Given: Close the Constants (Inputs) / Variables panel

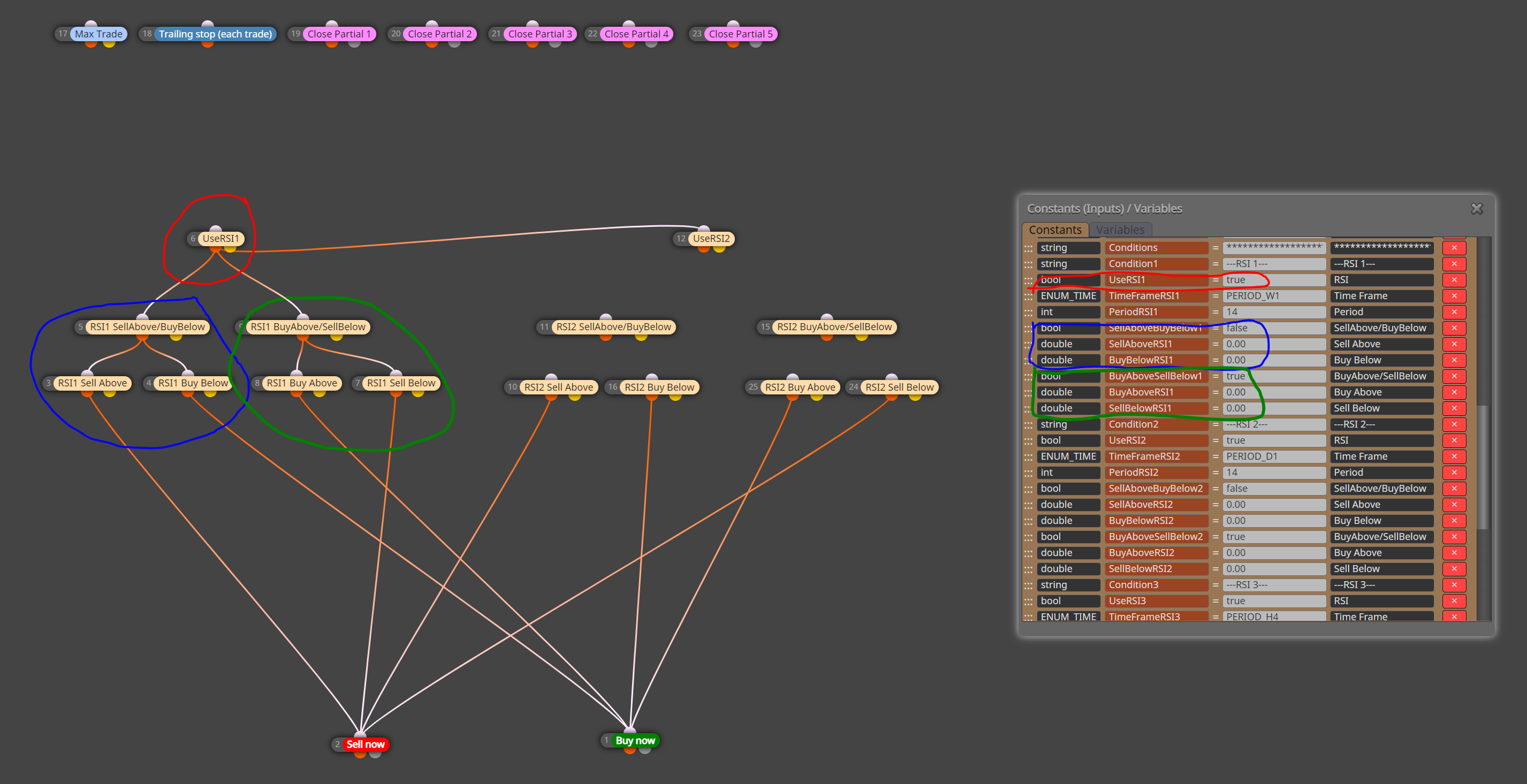Looking at the screenshot, I should point(1477,209).
